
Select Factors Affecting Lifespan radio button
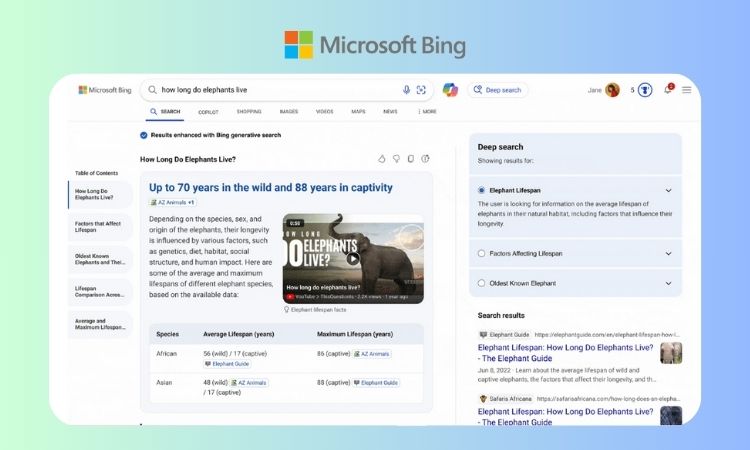[x=481, y=253]
